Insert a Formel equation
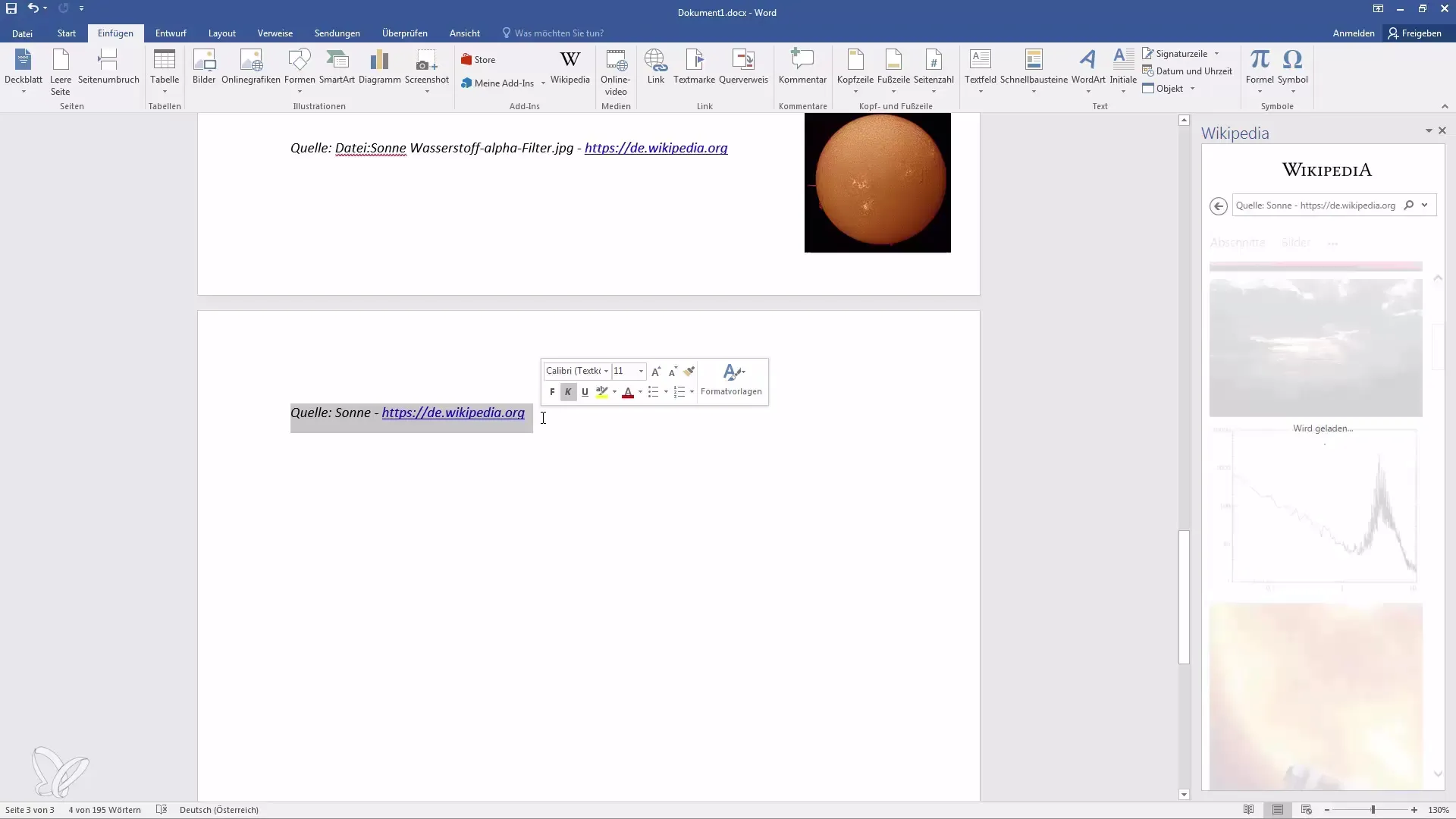Screen dimensions: 1456x819 coord(1260,71)
